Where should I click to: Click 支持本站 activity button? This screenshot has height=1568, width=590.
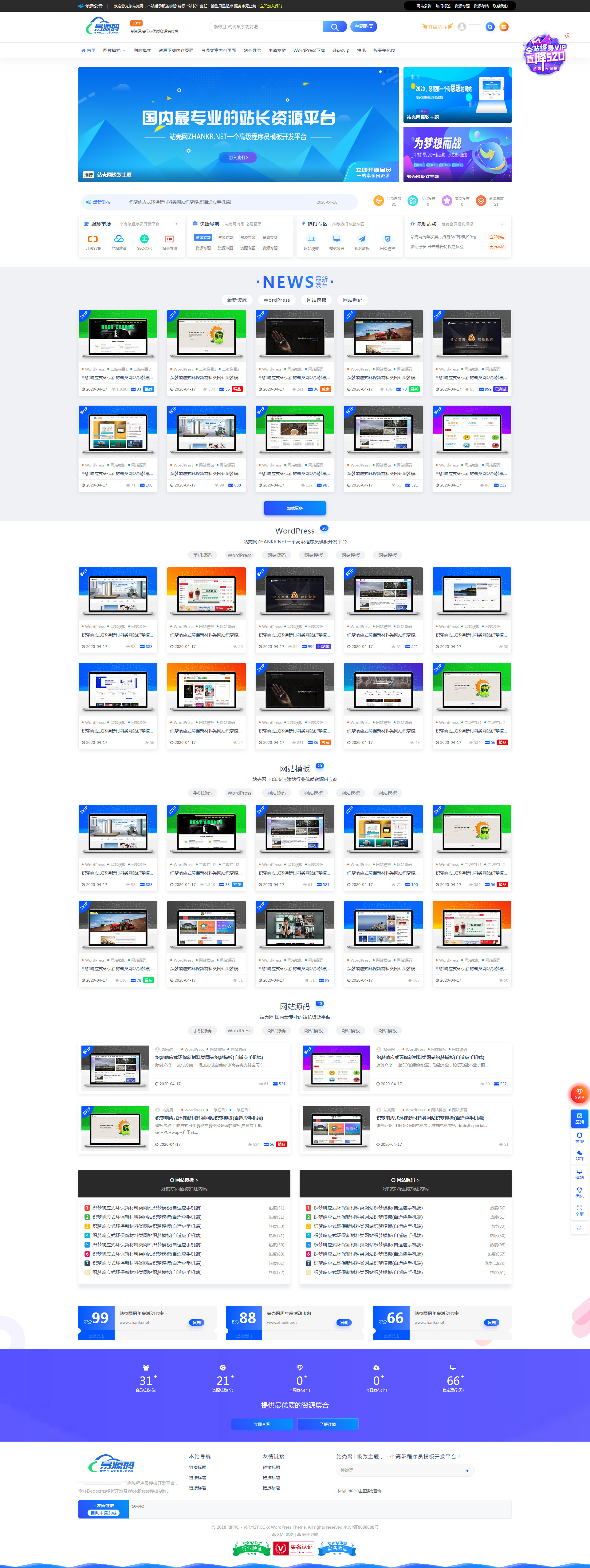(x=496, y=247)
